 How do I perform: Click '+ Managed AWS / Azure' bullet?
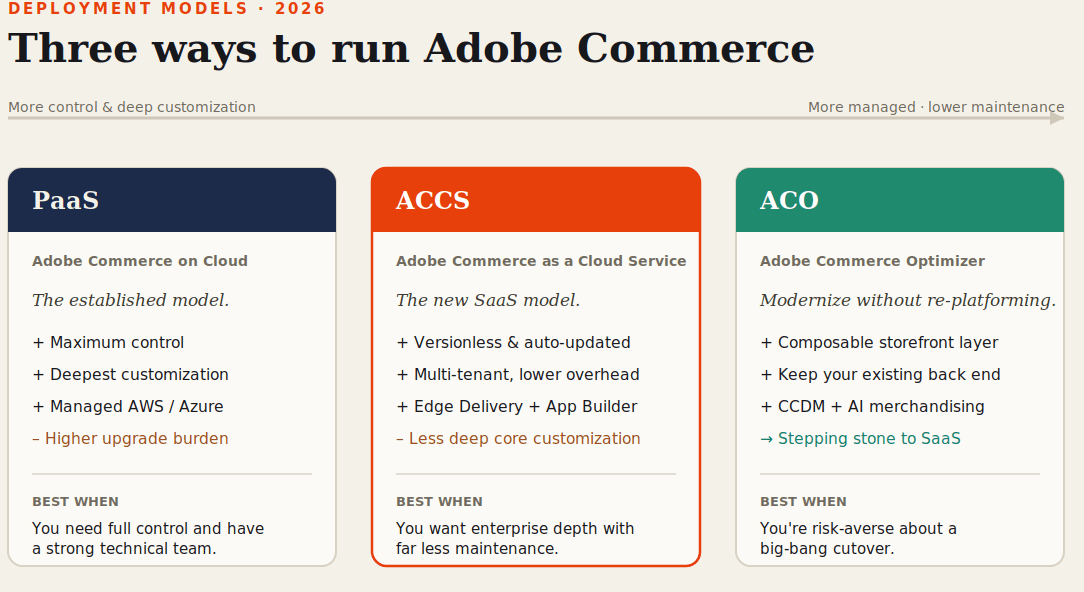coord(128,406)
